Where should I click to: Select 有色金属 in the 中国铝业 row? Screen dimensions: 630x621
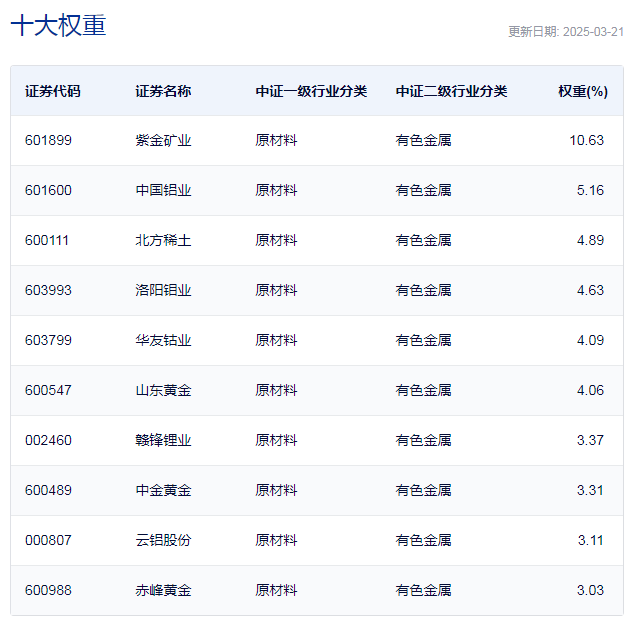(423, 190)
